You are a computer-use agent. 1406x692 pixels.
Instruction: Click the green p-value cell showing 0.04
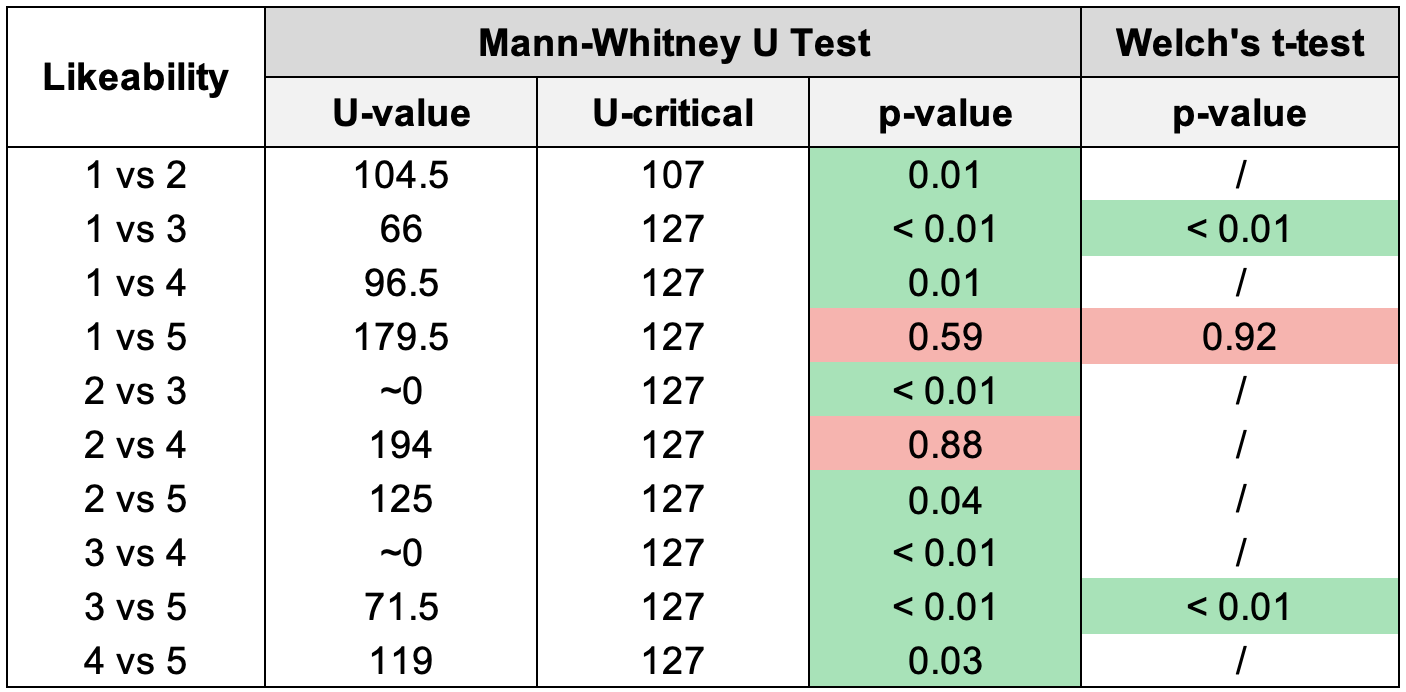[x=945, y=498]
